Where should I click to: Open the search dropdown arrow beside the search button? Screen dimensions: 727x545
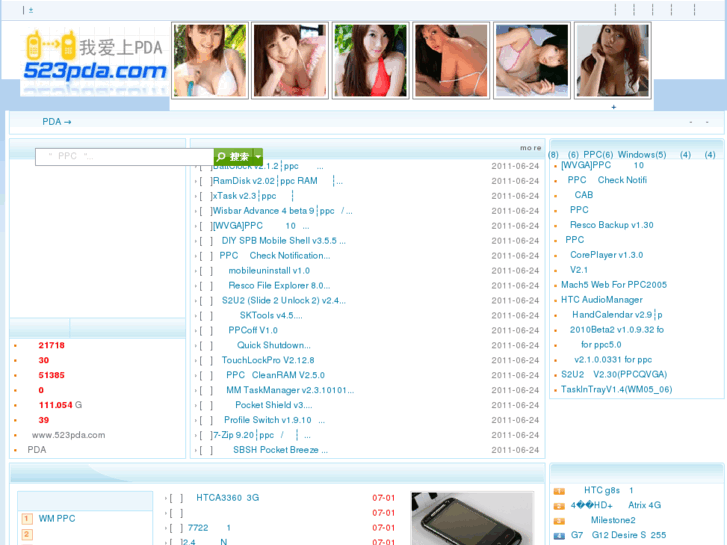coord(258,156)
